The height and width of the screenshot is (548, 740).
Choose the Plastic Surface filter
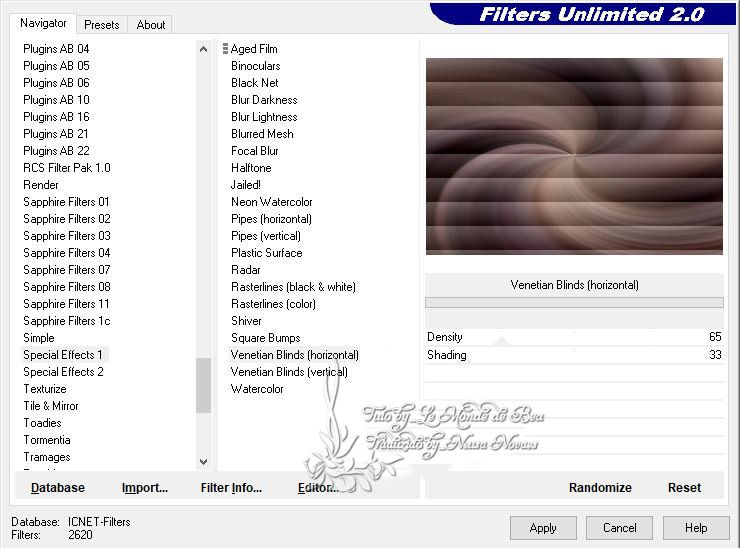point(266,253)
